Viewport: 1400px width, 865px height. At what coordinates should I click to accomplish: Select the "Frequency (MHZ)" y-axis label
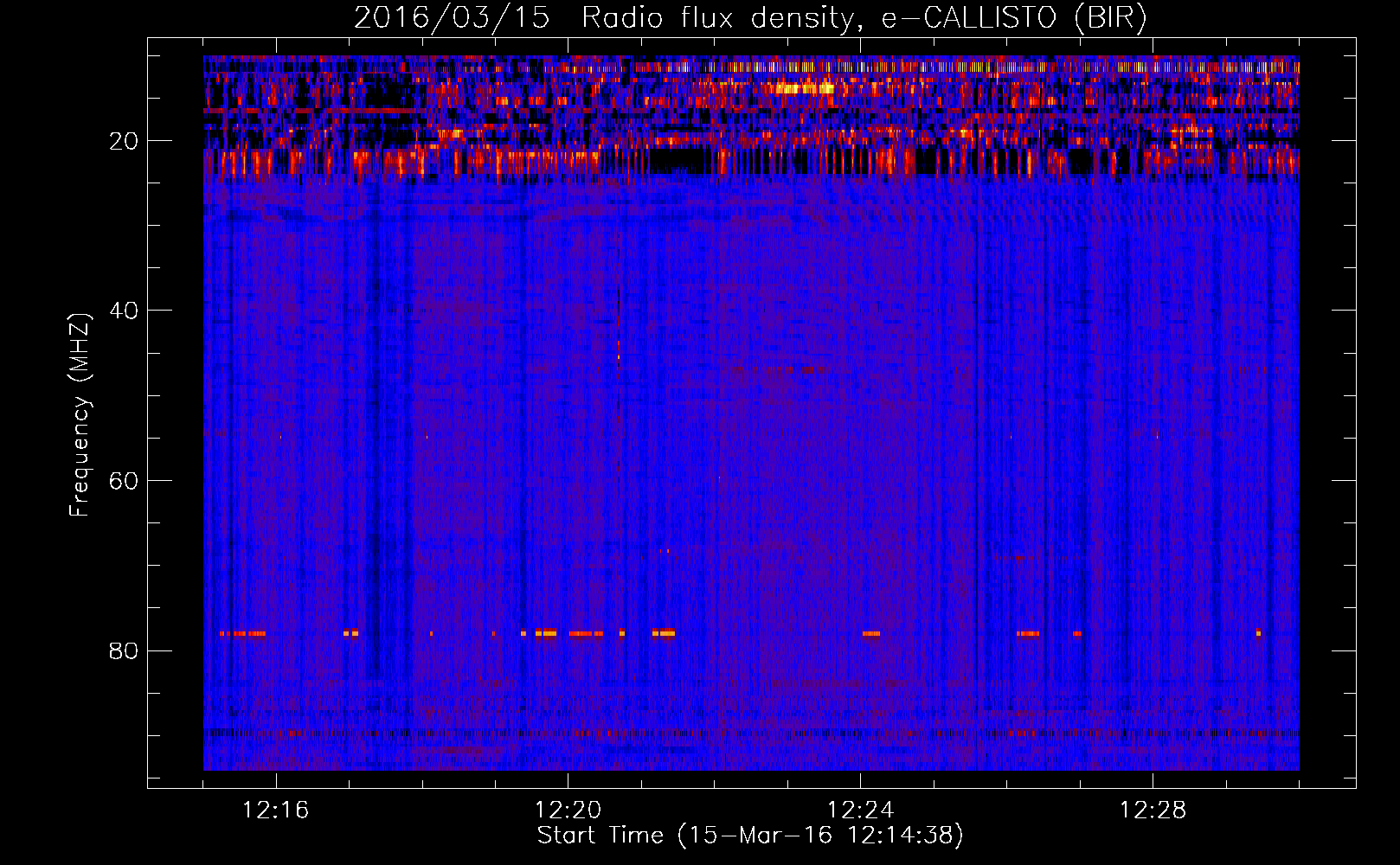tap(80, 415)
